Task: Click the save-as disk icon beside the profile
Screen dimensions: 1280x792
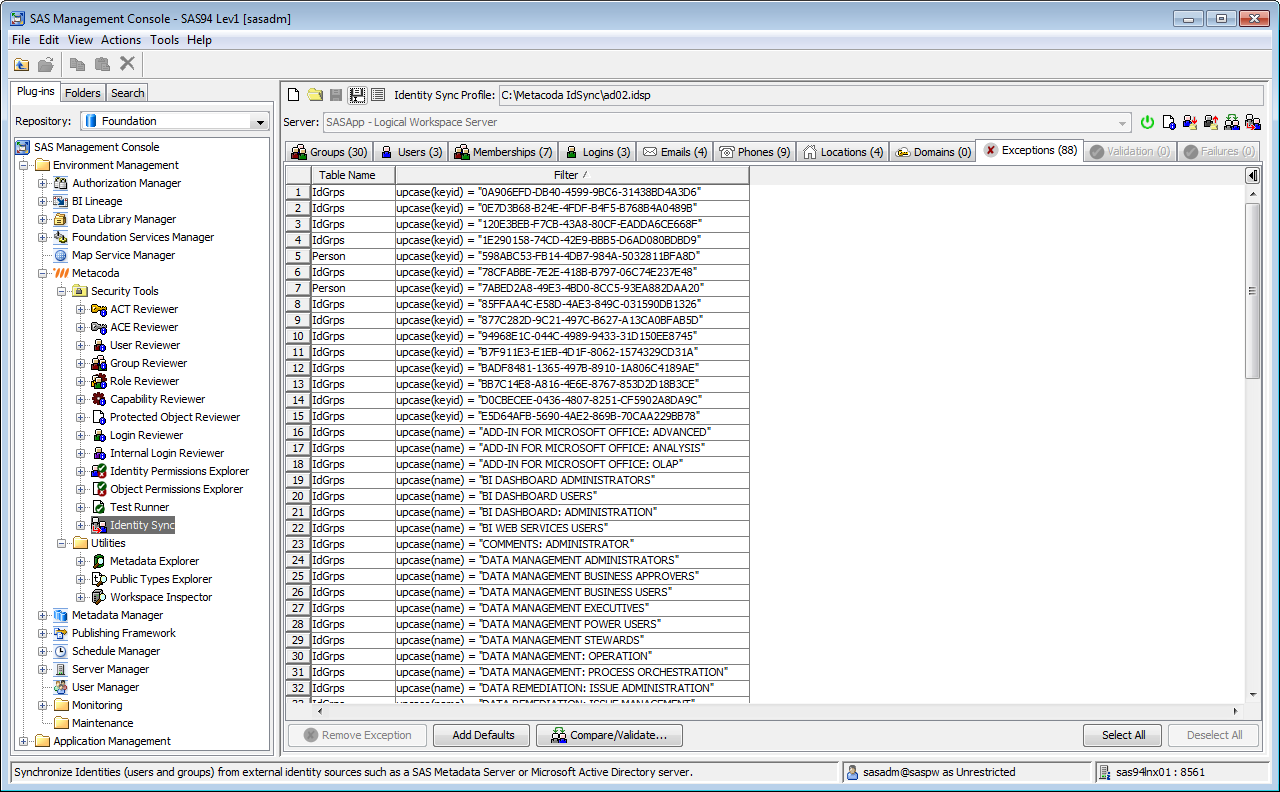Action: (x=357, y=95)
